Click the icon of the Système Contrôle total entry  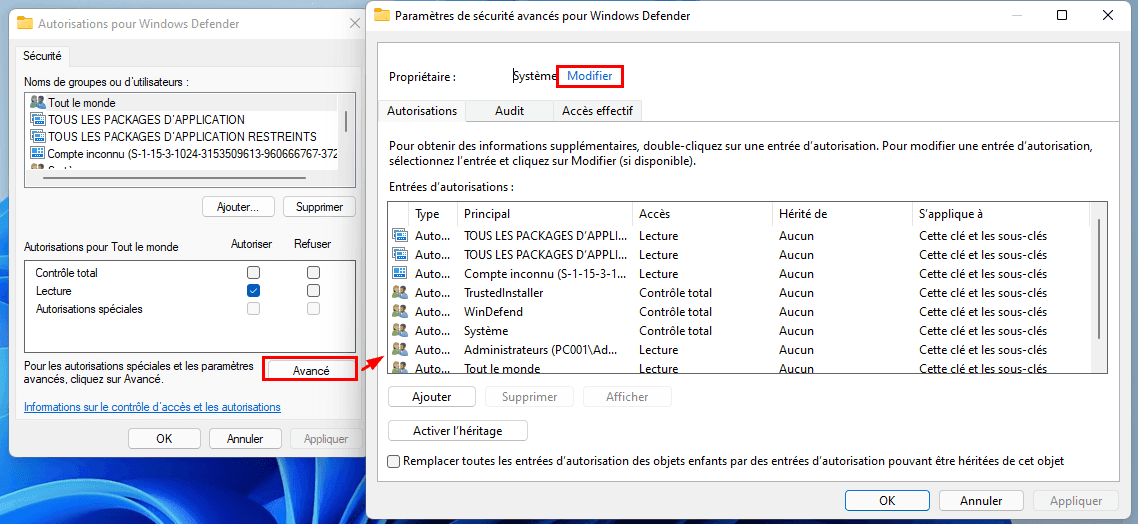399,330
